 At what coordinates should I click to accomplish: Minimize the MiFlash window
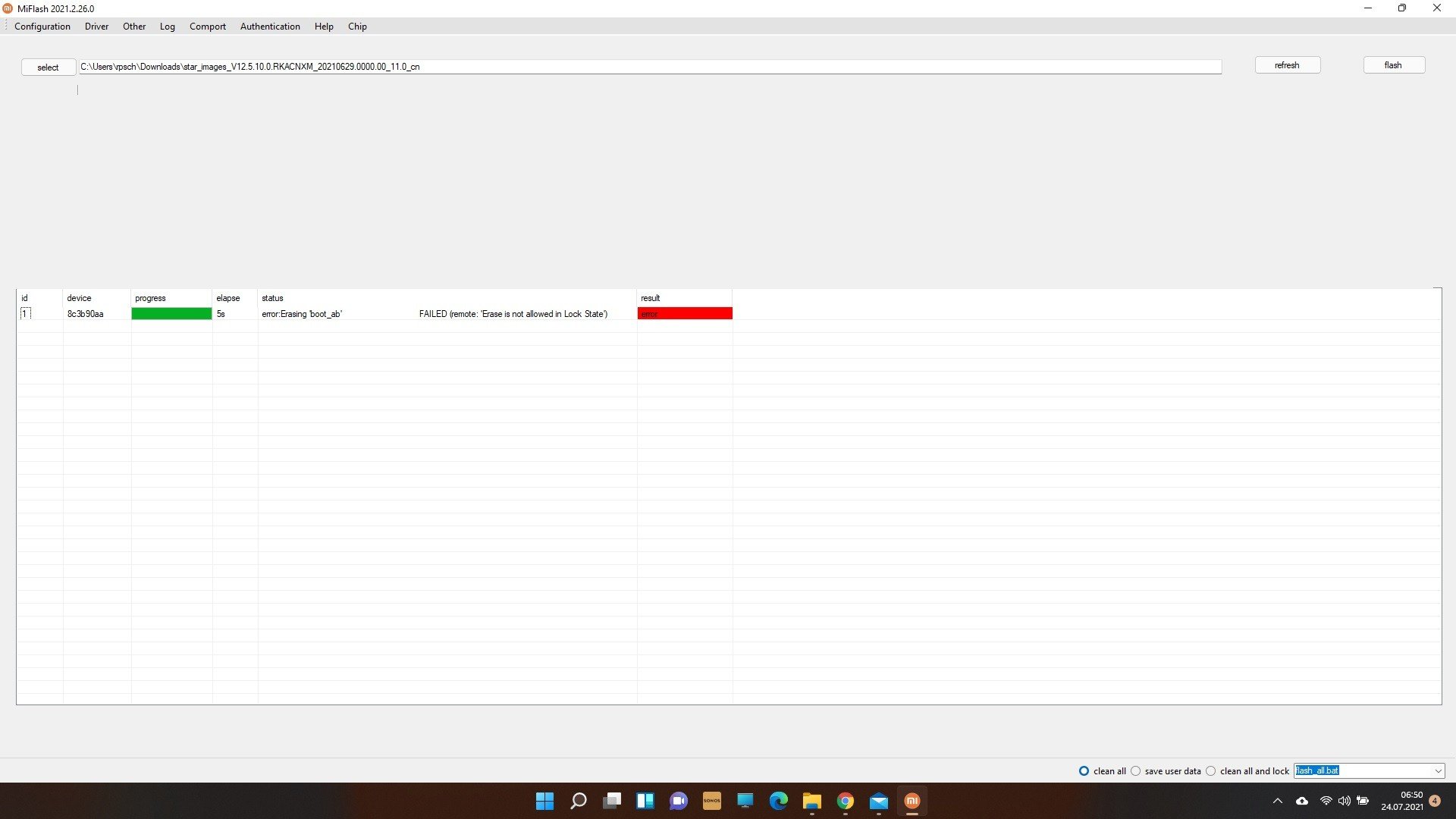tap(1368, 8)
